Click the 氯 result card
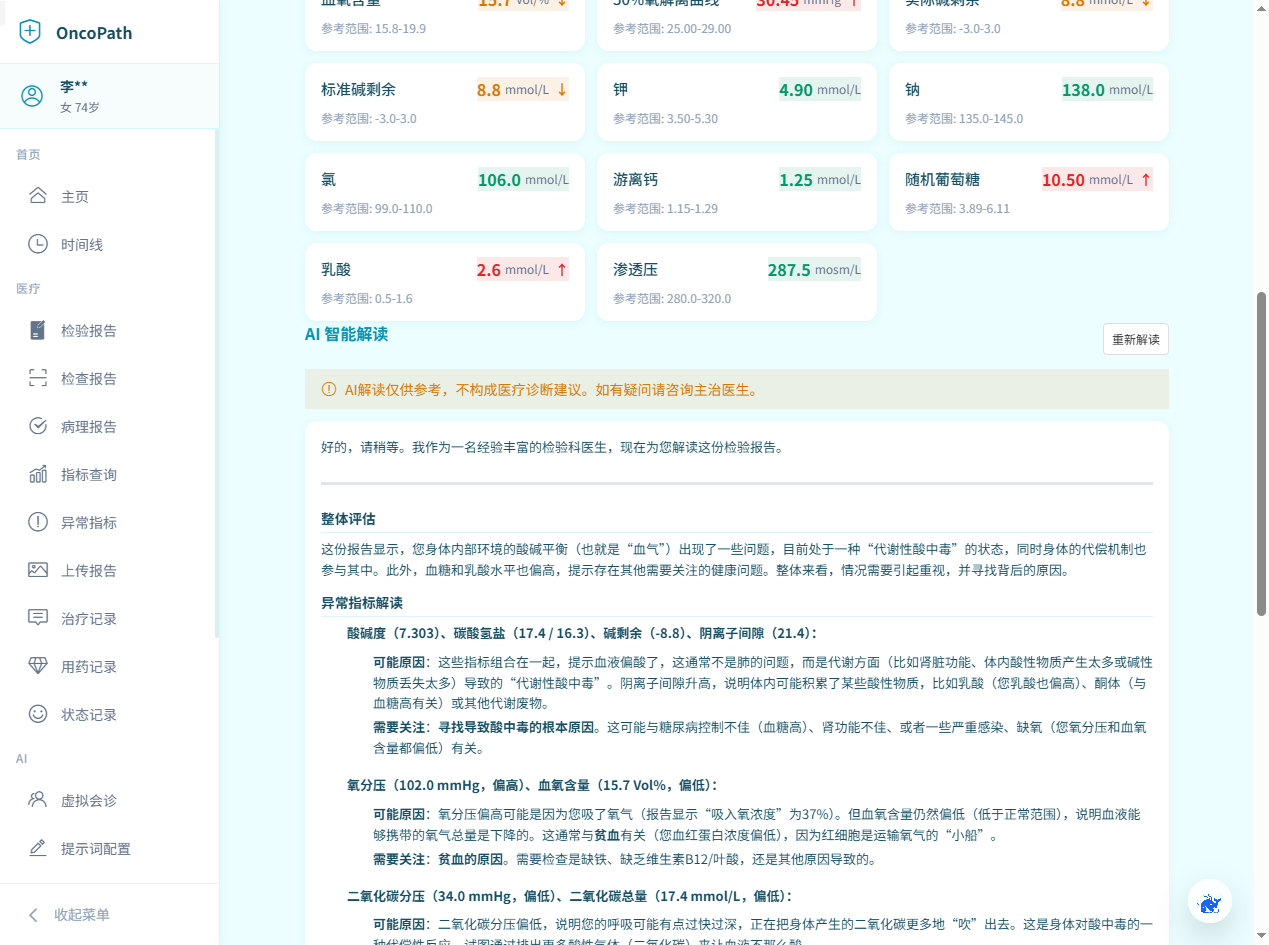 445,192
